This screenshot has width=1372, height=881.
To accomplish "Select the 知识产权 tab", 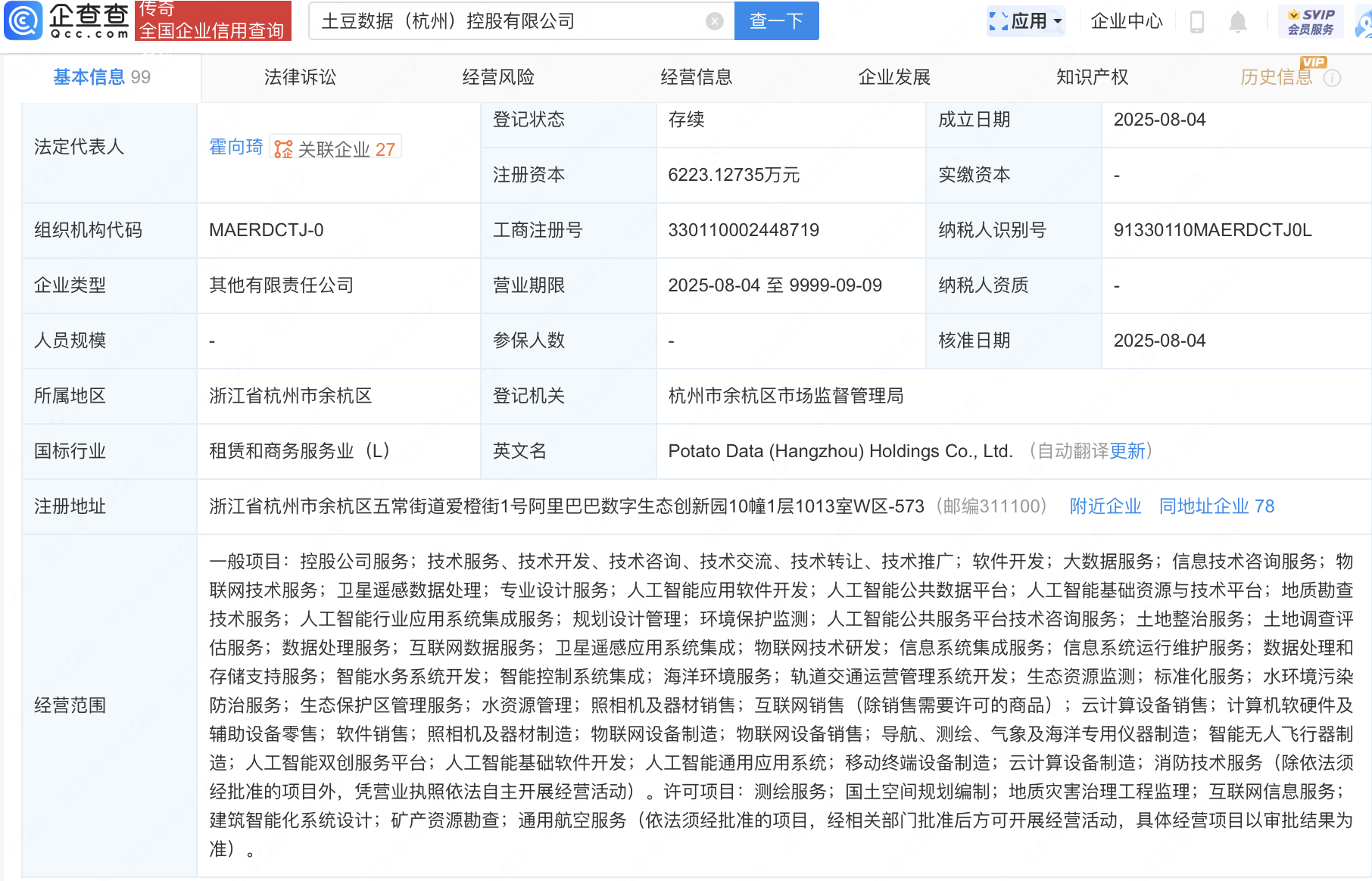I will 1092,77.
